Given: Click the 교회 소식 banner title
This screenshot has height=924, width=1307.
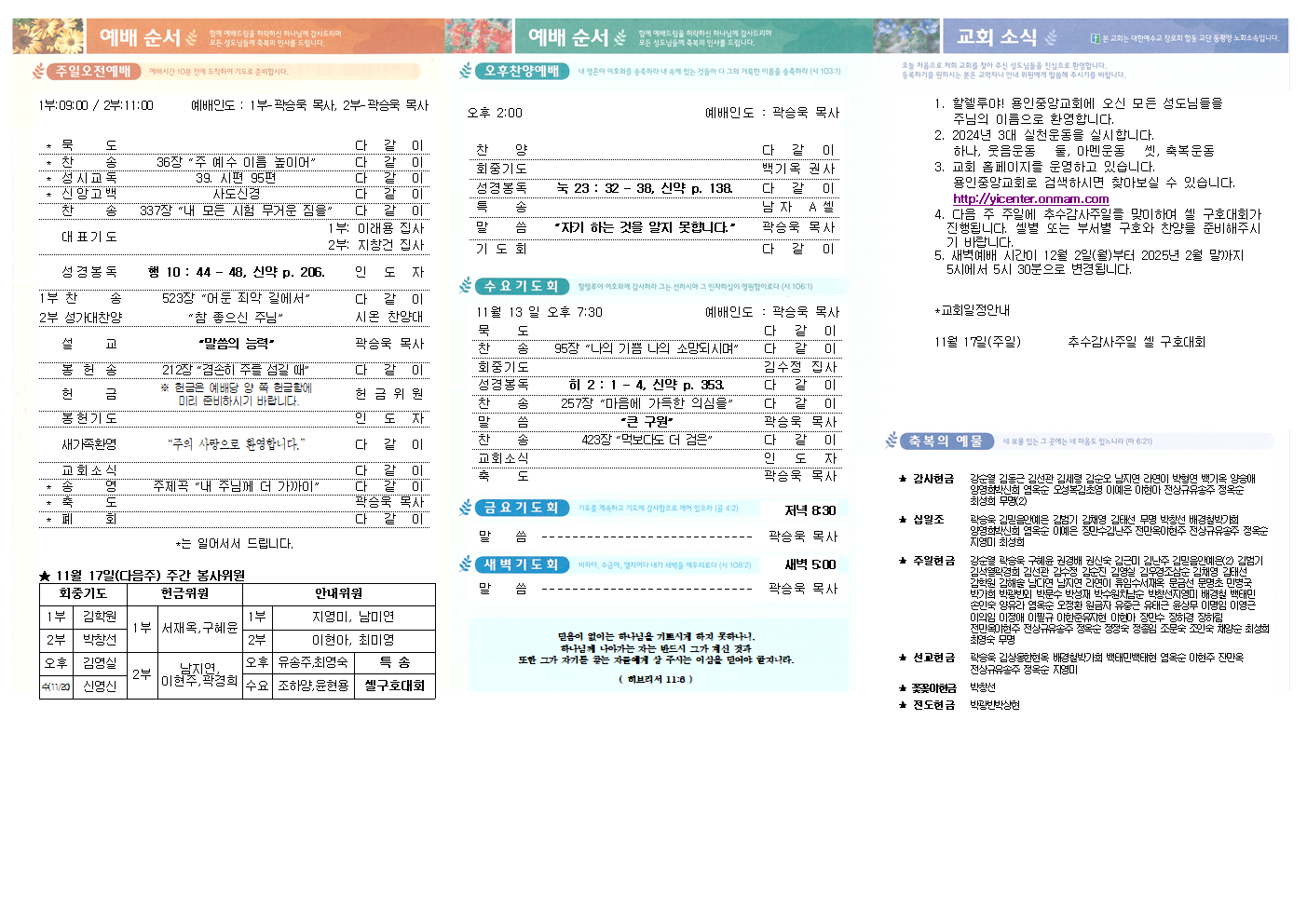Looking at the screenshot, I should point(996,37).
